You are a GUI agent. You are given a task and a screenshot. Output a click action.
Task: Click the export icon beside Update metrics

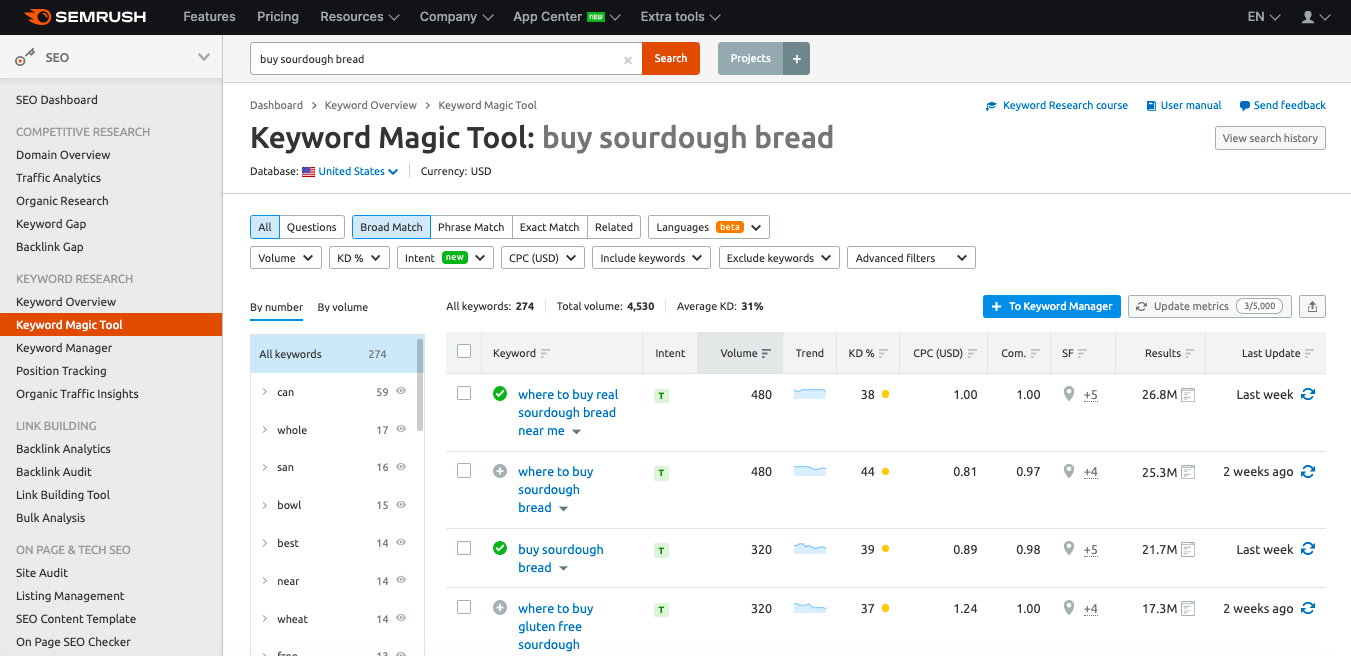click(x=1312, y=307)
